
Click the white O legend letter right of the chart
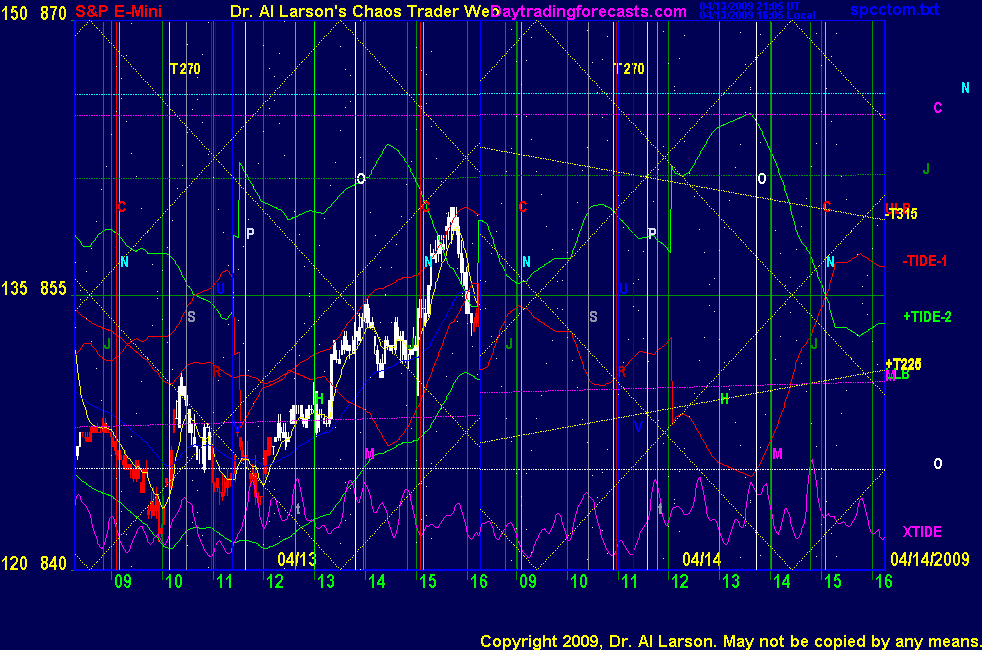click(938, 464)
